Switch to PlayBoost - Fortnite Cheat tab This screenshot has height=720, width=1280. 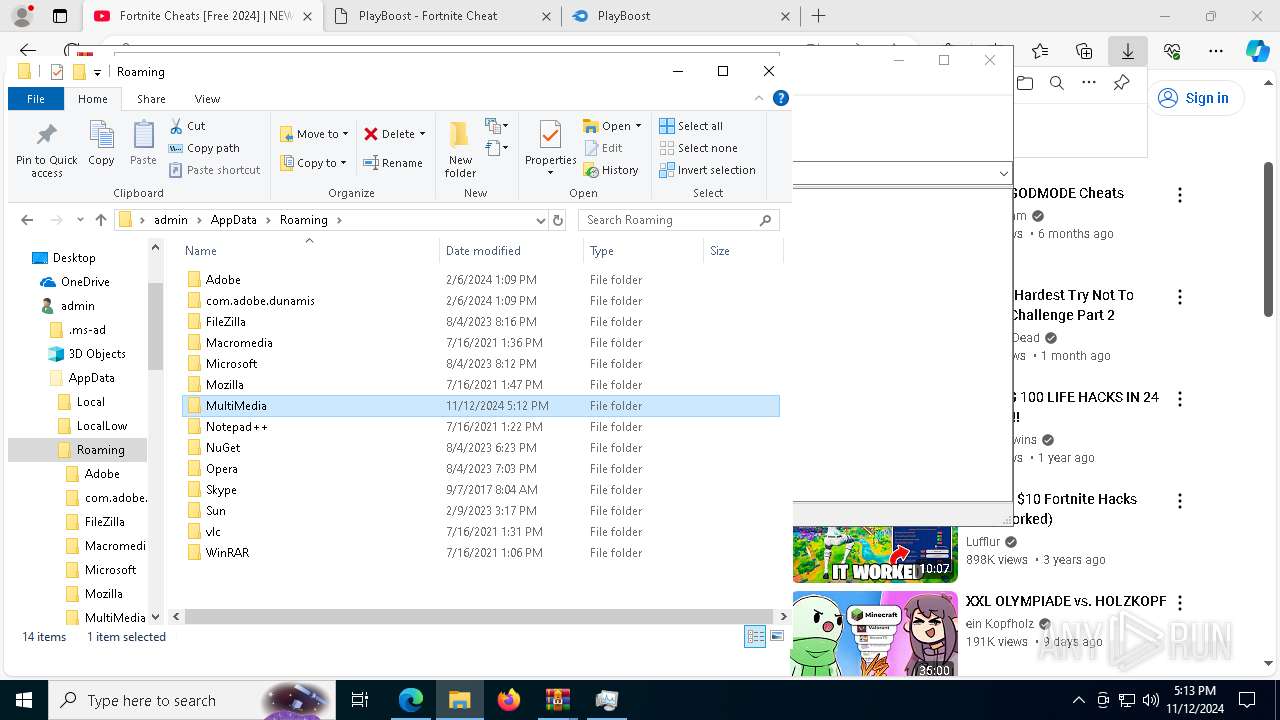tap(441, 16)
